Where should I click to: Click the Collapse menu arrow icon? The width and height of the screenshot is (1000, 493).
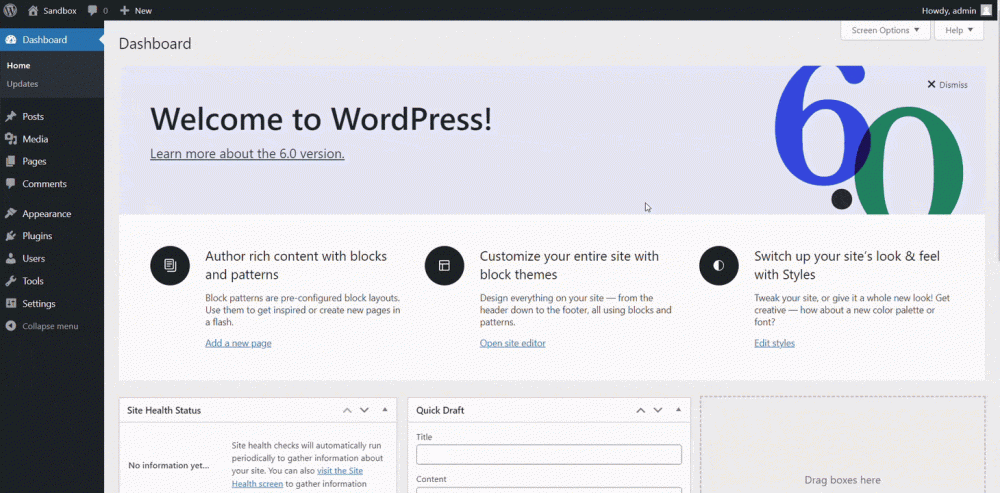(x=11, y=326)
